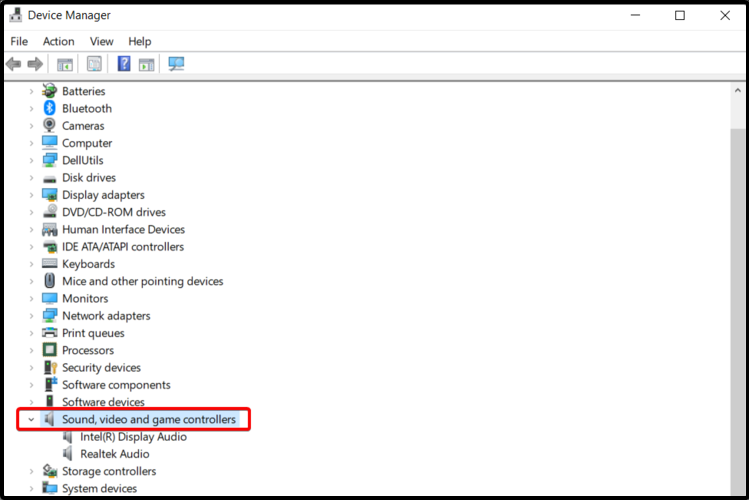The width and height of the screenshot is (749, 500).
Task: Select the Human Interface Devices label
Action: tap(123, 229)
